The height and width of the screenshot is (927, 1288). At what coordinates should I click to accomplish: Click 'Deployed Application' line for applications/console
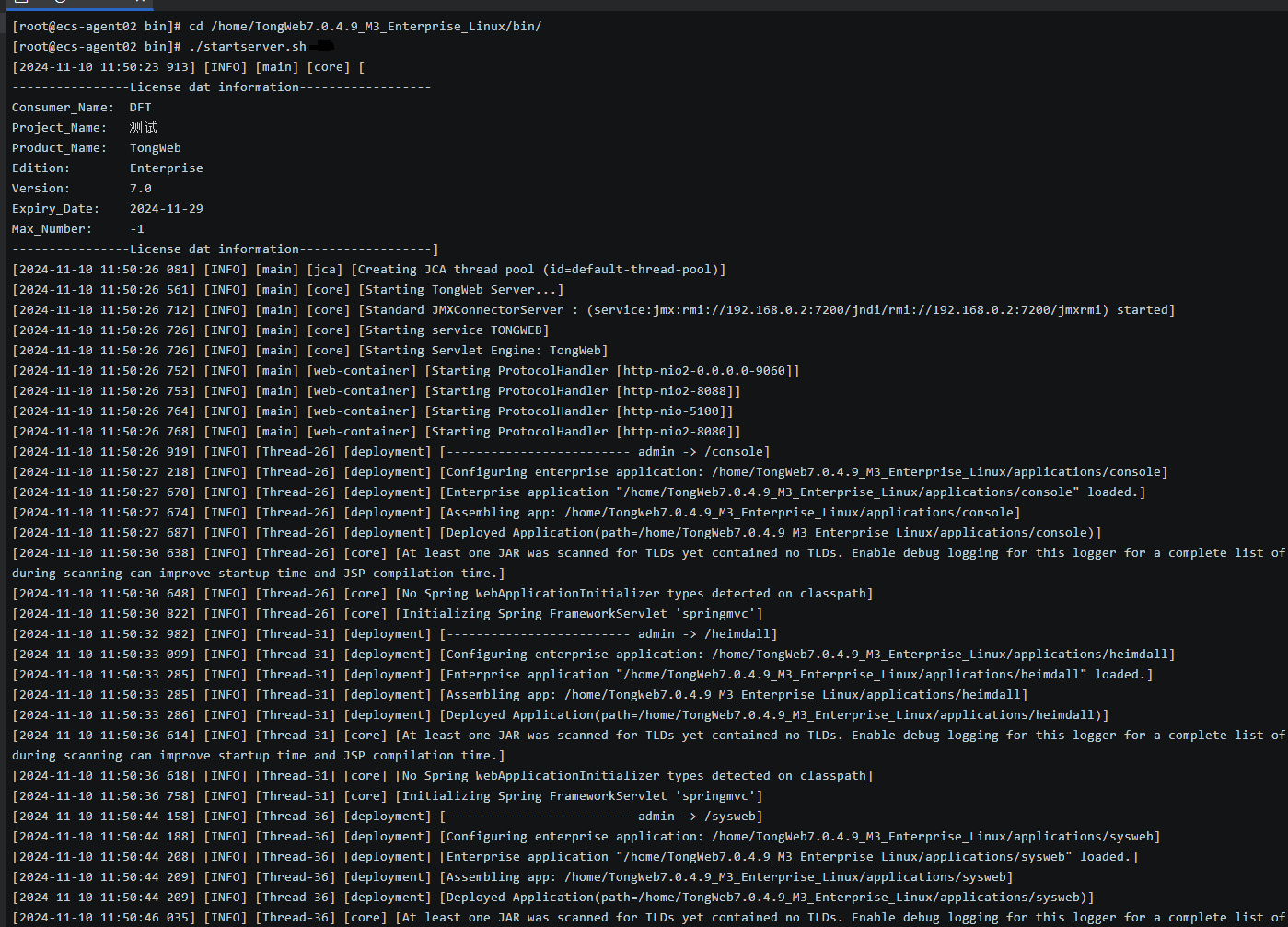pyautogui.click(x=771, y=532)
